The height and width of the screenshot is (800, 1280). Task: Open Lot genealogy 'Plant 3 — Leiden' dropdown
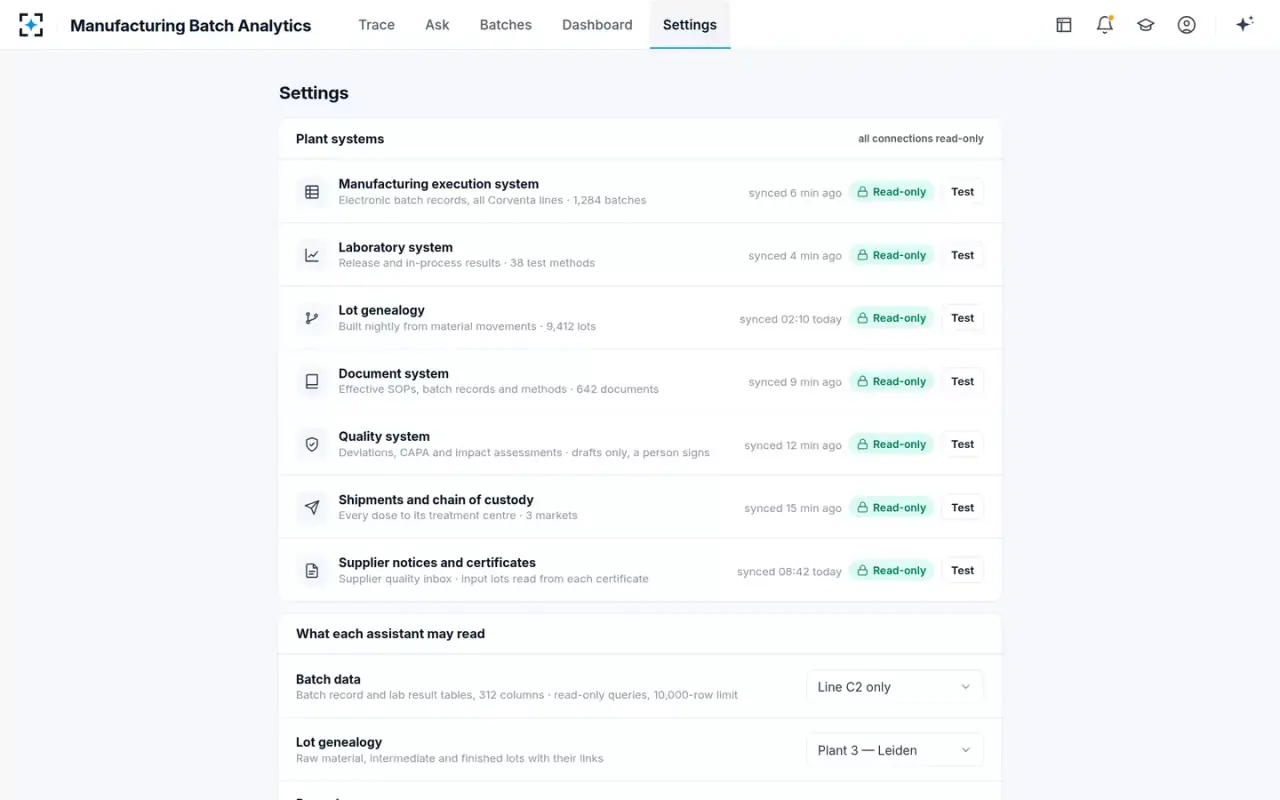[x=894, y=750]
